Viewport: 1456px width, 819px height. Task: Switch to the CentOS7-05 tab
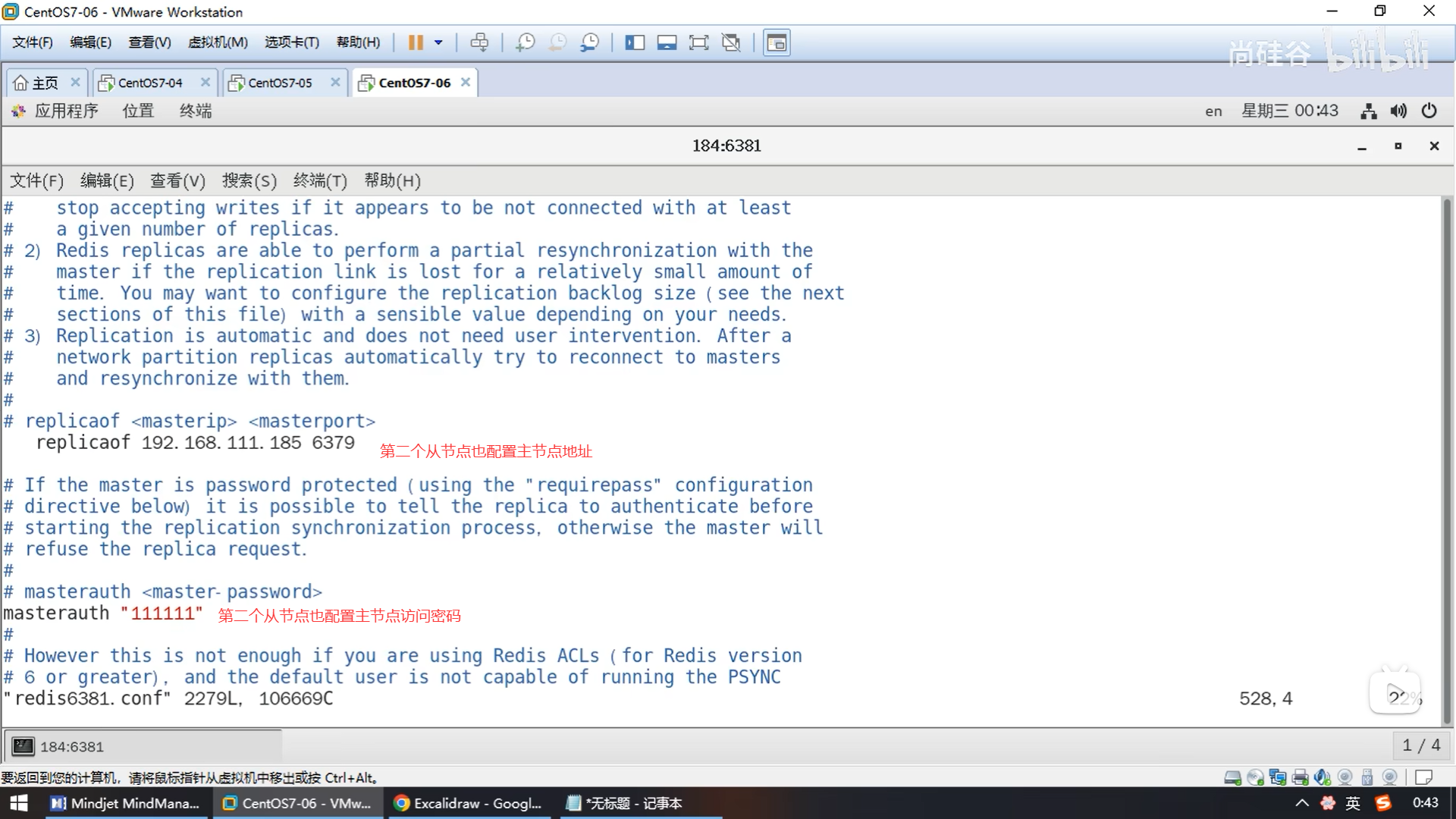coord(279,83)
